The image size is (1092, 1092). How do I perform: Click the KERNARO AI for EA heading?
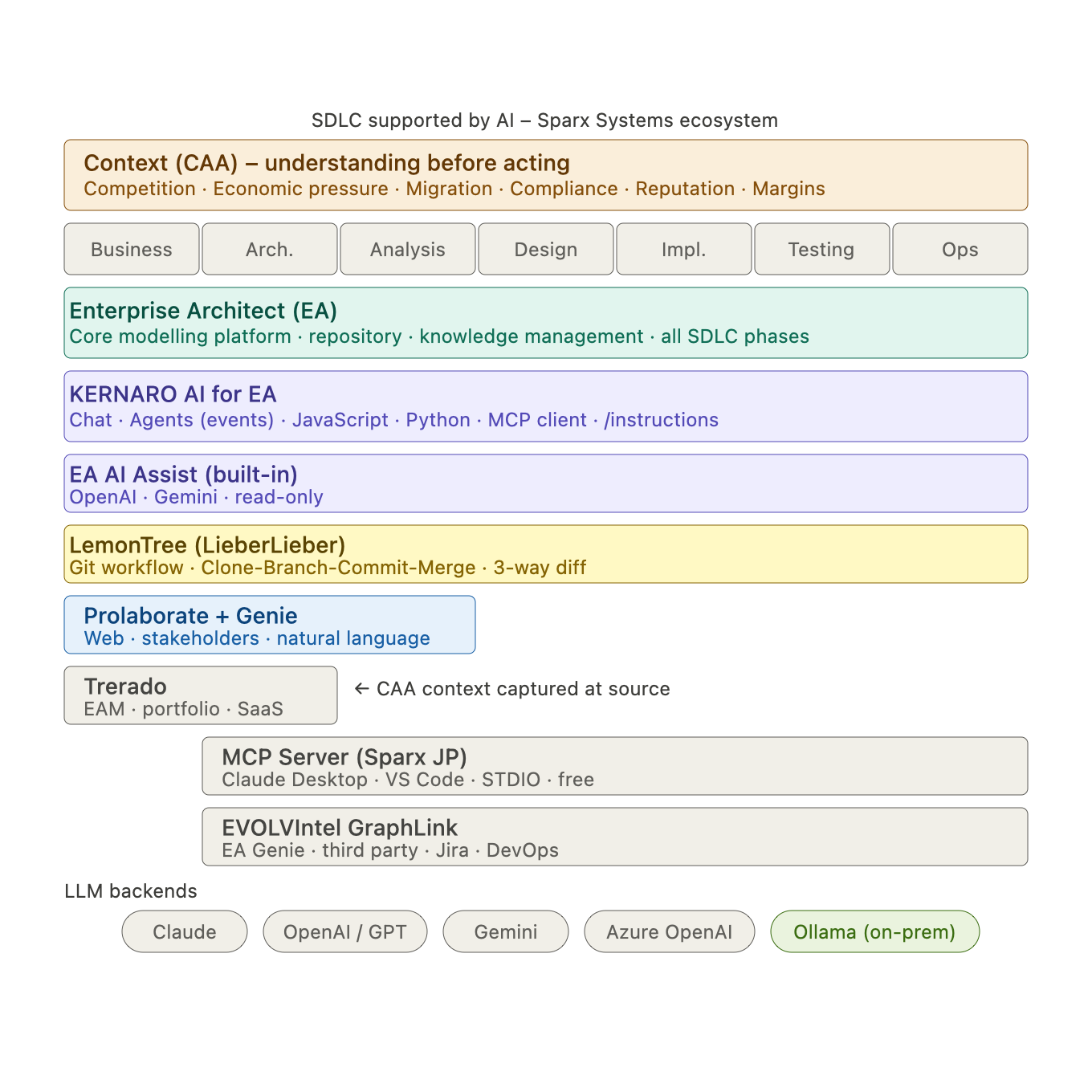pos(173,394)
